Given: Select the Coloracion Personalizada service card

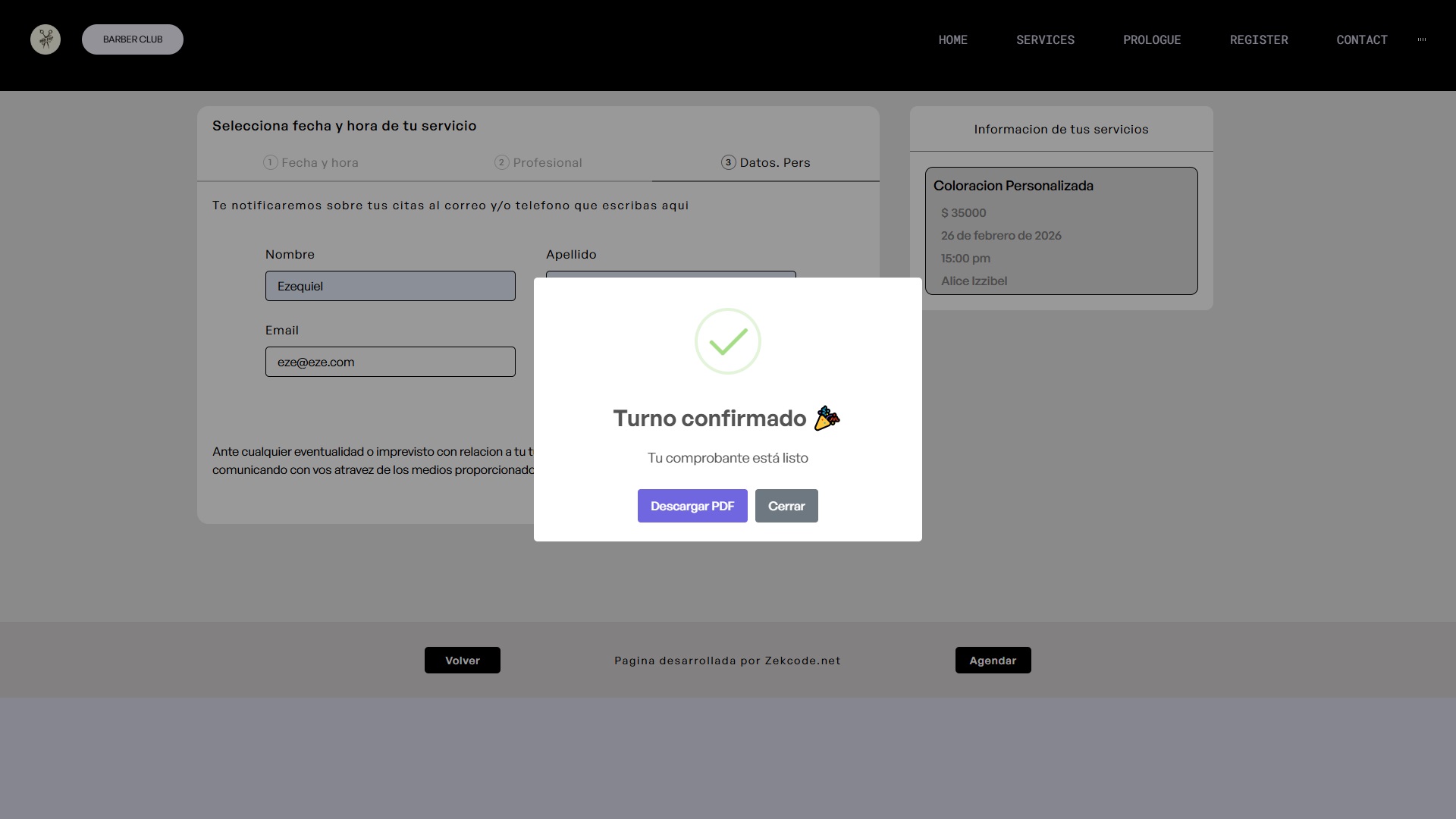Looking at the screenshot, I should click(1061, 231).
